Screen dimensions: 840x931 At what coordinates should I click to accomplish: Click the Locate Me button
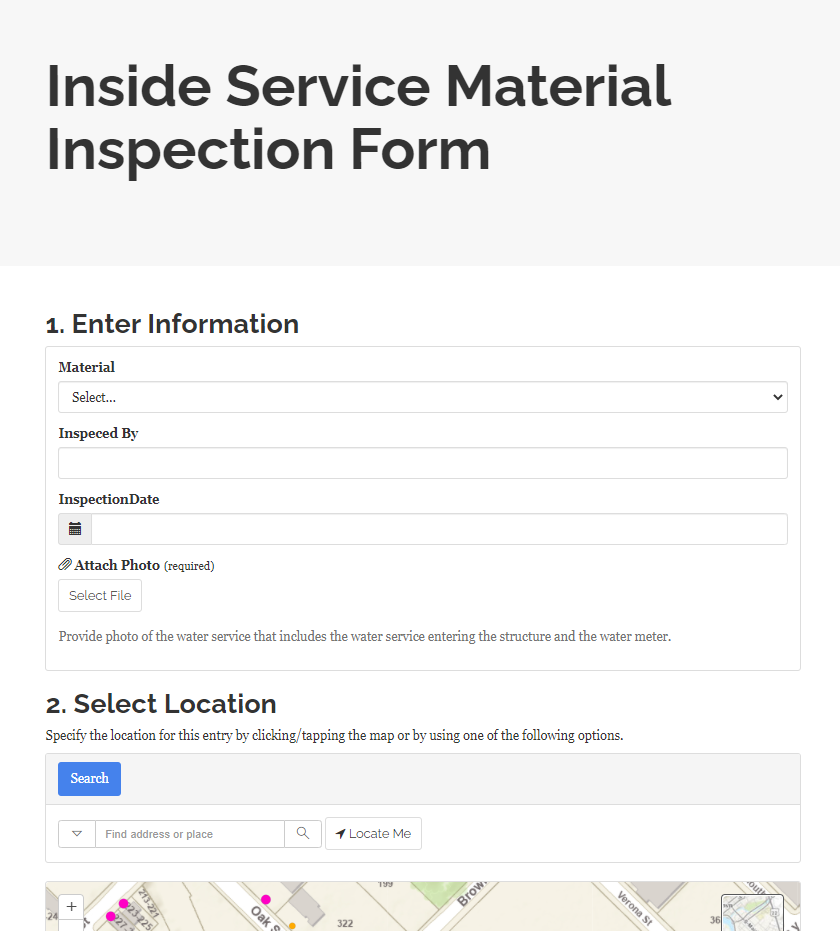click(373, 833)
